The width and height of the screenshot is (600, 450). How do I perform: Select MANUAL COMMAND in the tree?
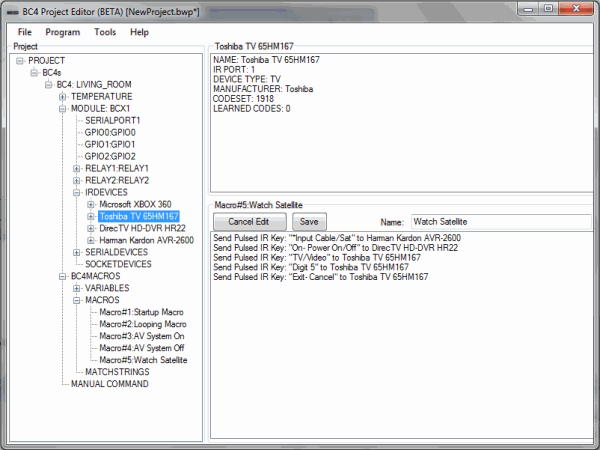110,384
